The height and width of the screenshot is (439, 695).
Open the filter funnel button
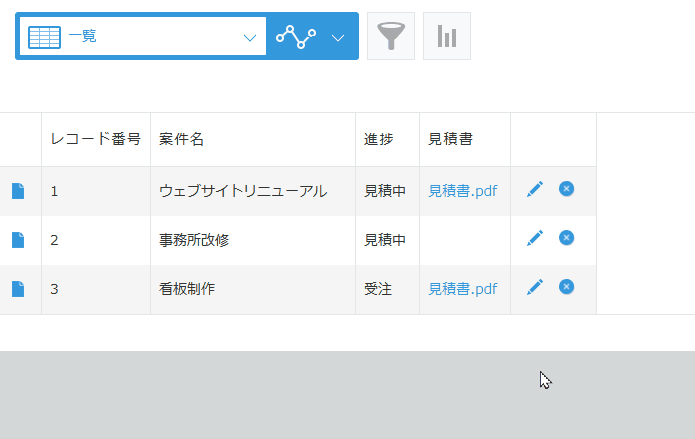pos(391,36)
